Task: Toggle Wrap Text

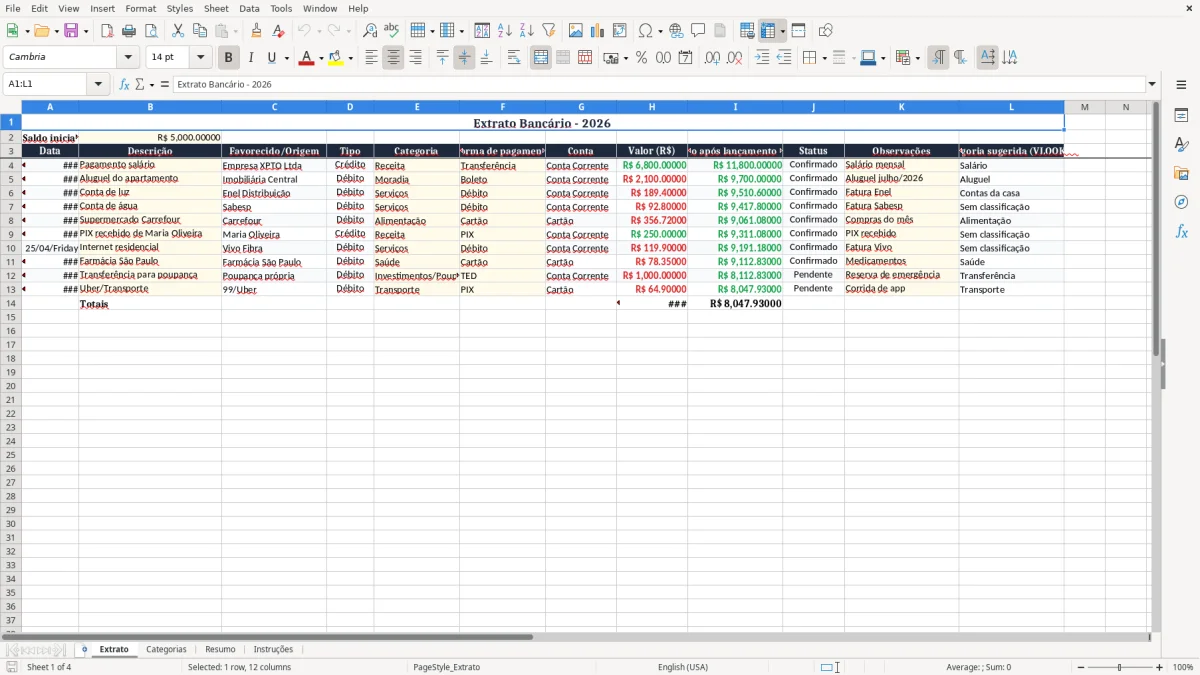Action: (x=514, y=58)
